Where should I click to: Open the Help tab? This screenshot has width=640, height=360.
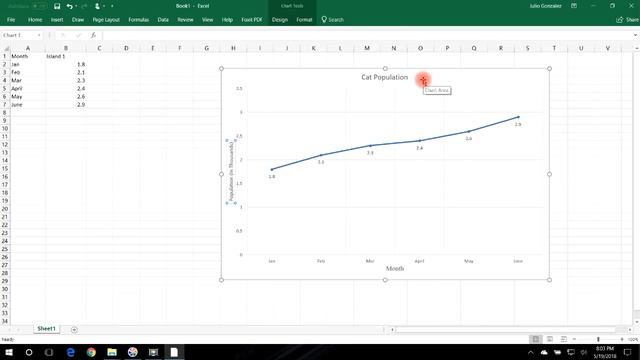coord(227,20)
